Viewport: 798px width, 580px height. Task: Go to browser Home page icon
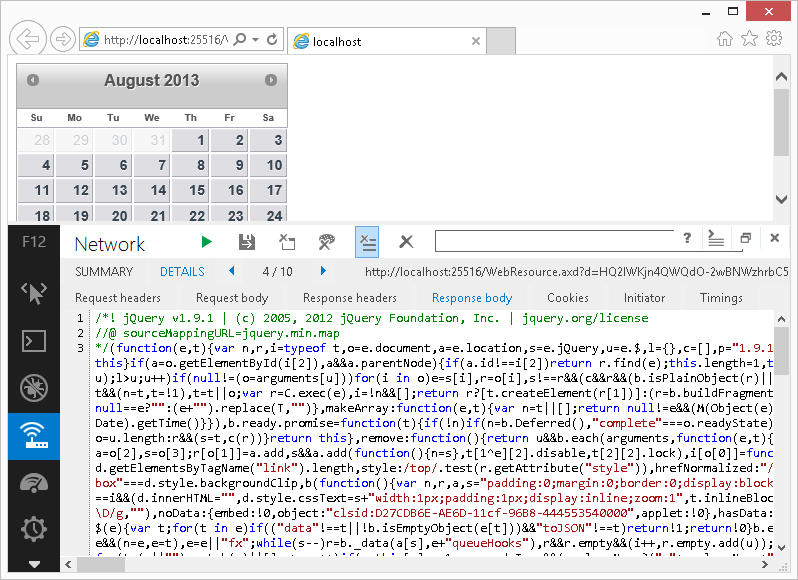click(725, 38)
